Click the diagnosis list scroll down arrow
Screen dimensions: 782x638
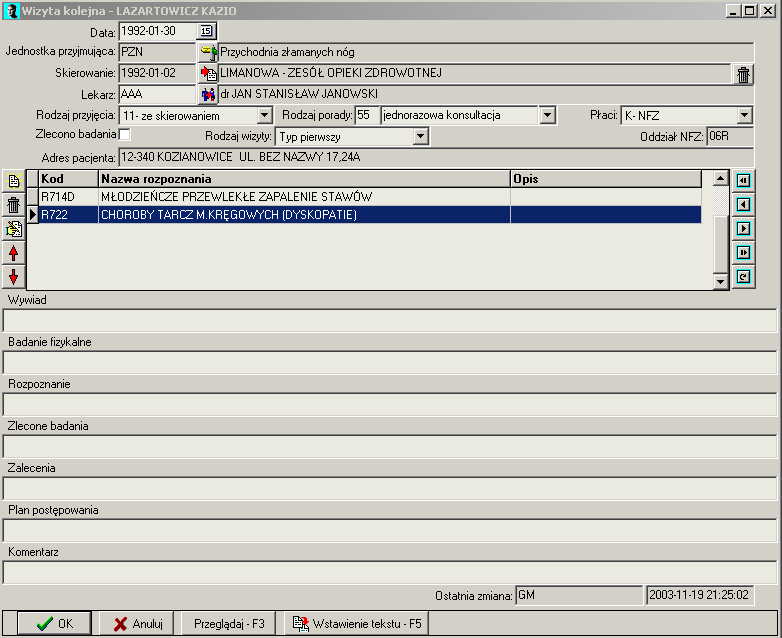(x=720, y=282)
